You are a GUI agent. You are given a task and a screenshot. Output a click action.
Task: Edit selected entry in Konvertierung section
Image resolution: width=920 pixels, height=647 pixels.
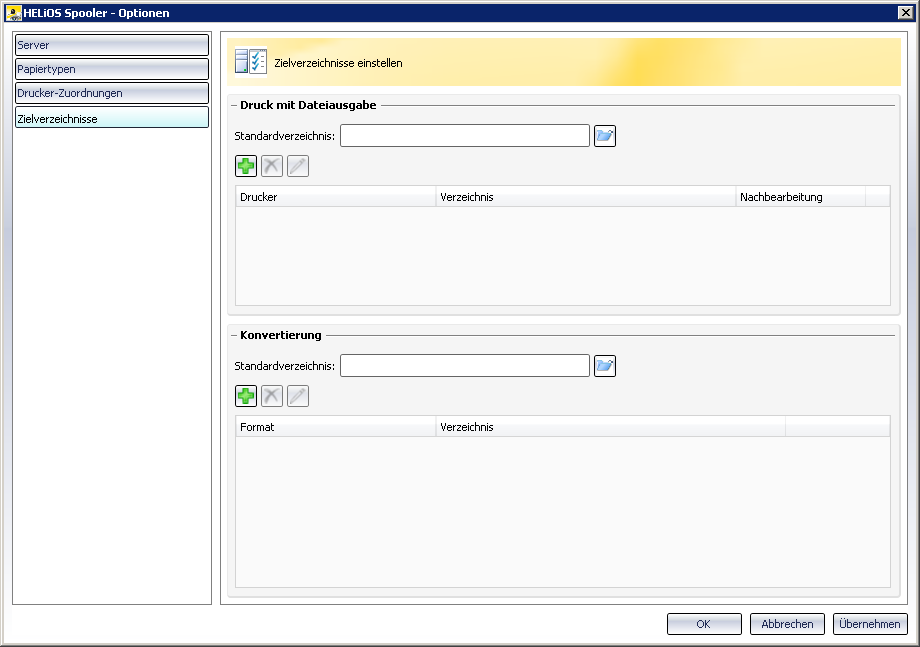point(297,396)
